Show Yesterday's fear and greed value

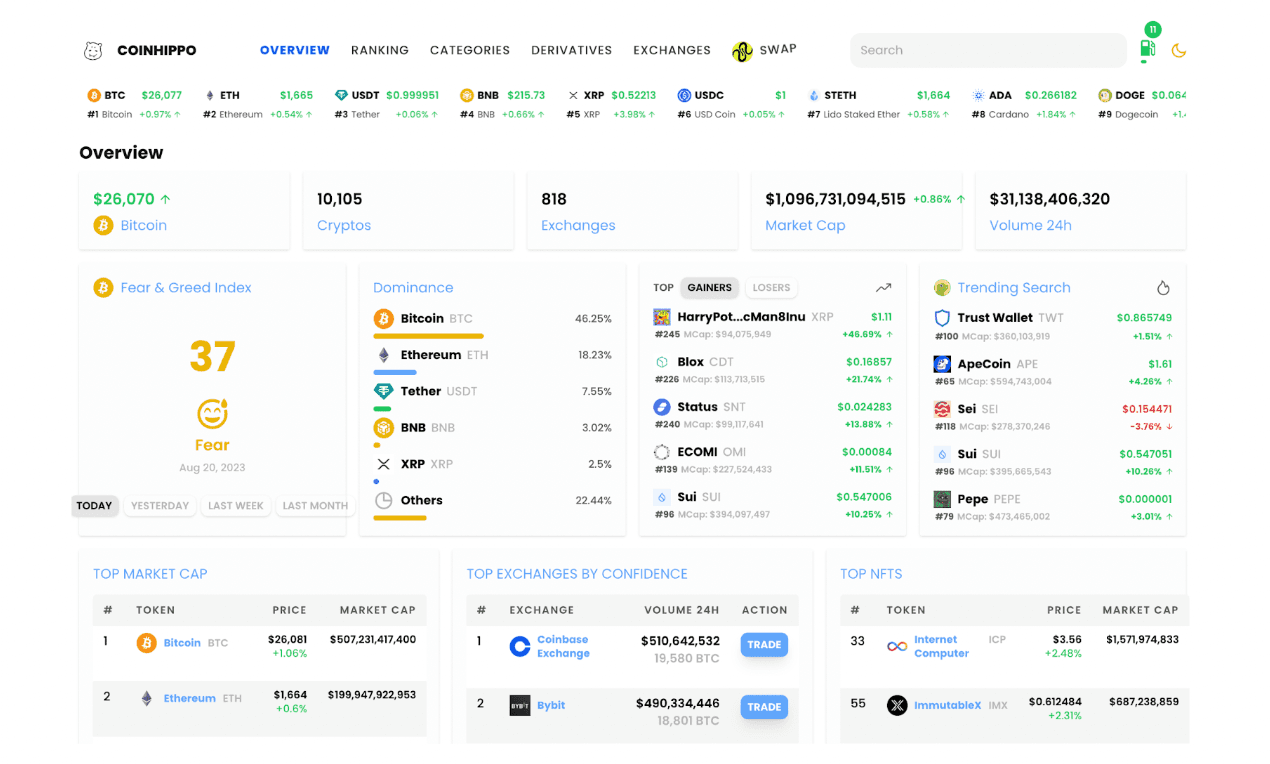pyautogui.click(x=160, y=506)
